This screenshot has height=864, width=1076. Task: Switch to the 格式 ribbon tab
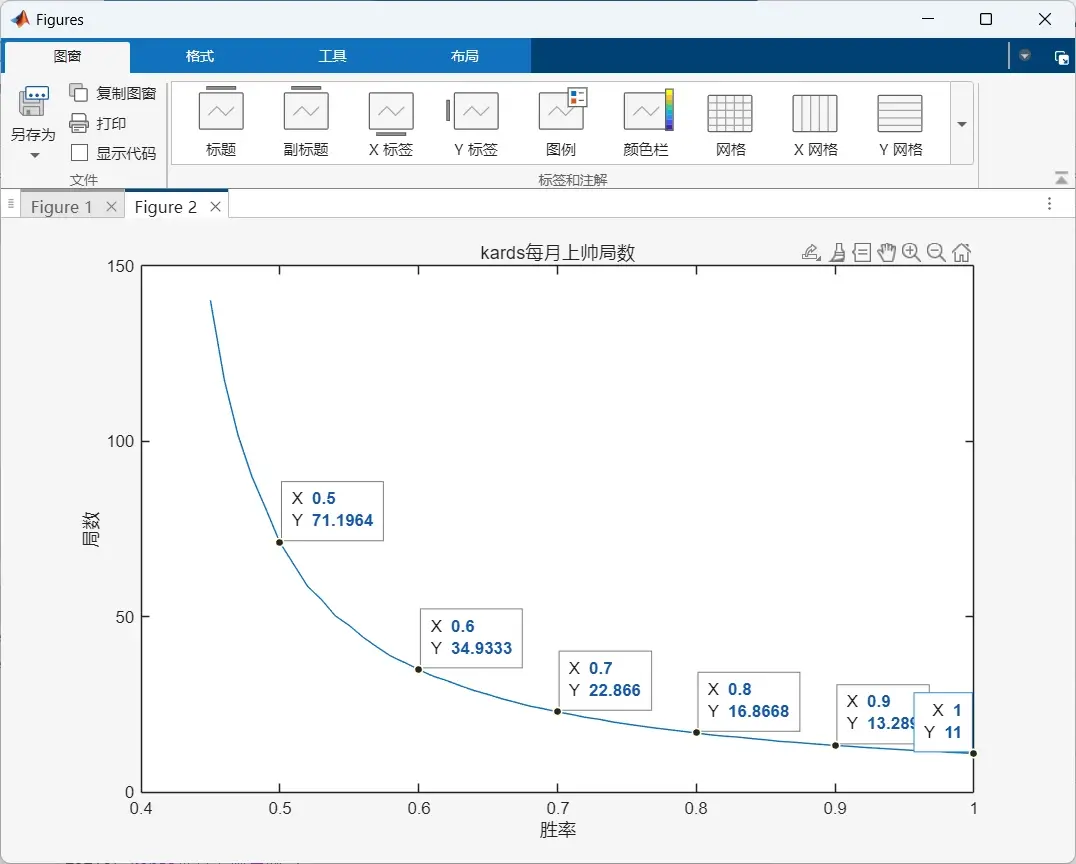click(200, 56)
